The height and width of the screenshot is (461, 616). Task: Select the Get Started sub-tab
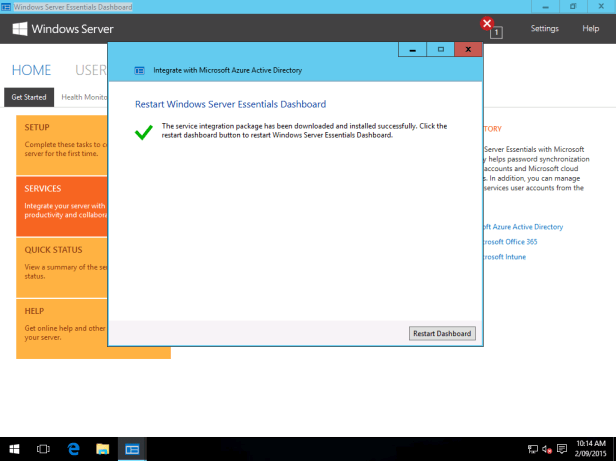click(x=29, y=97)
